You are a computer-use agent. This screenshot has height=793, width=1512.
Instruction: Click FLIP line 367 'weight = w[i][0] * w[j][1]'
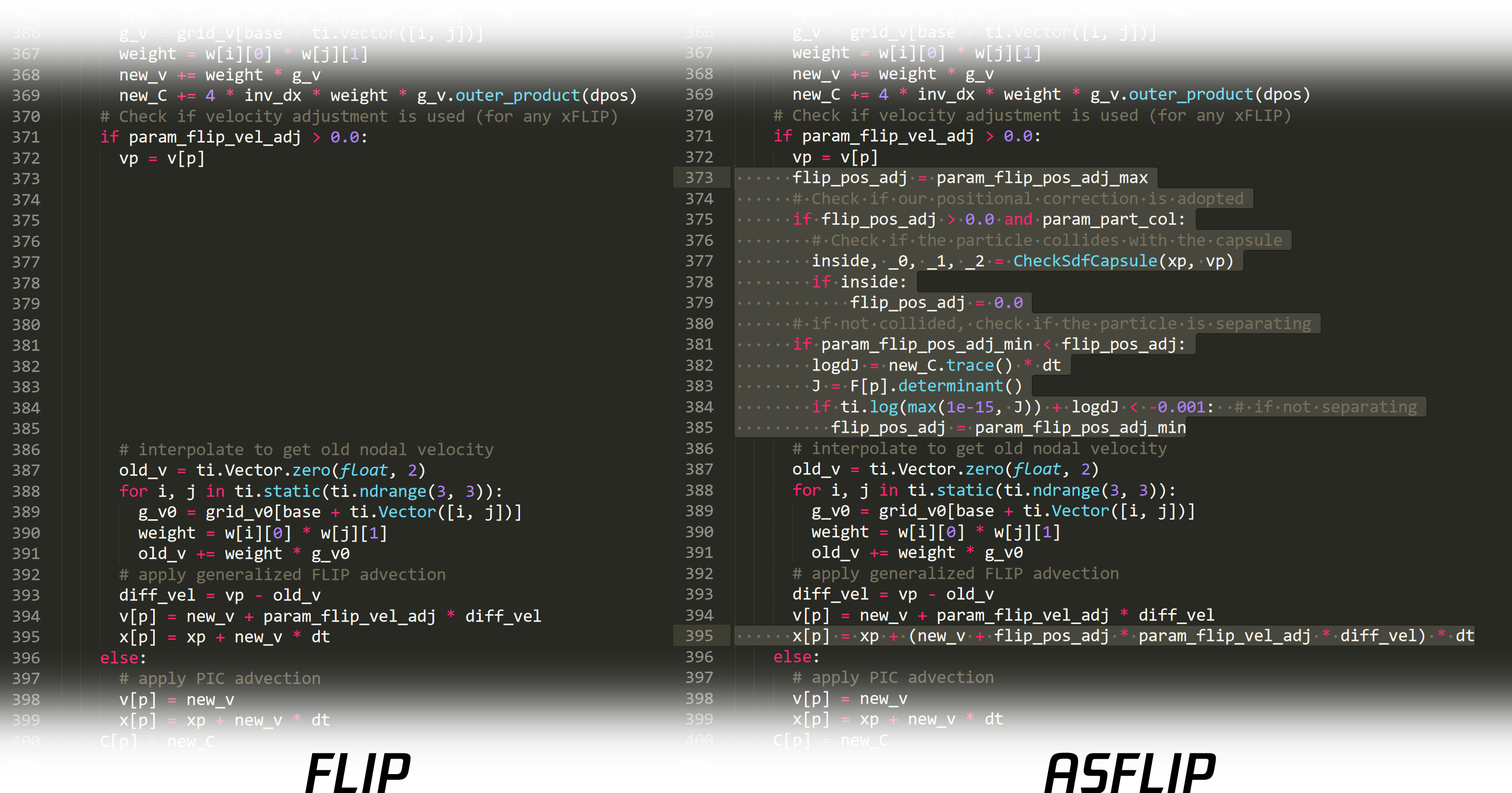(244, 53)
